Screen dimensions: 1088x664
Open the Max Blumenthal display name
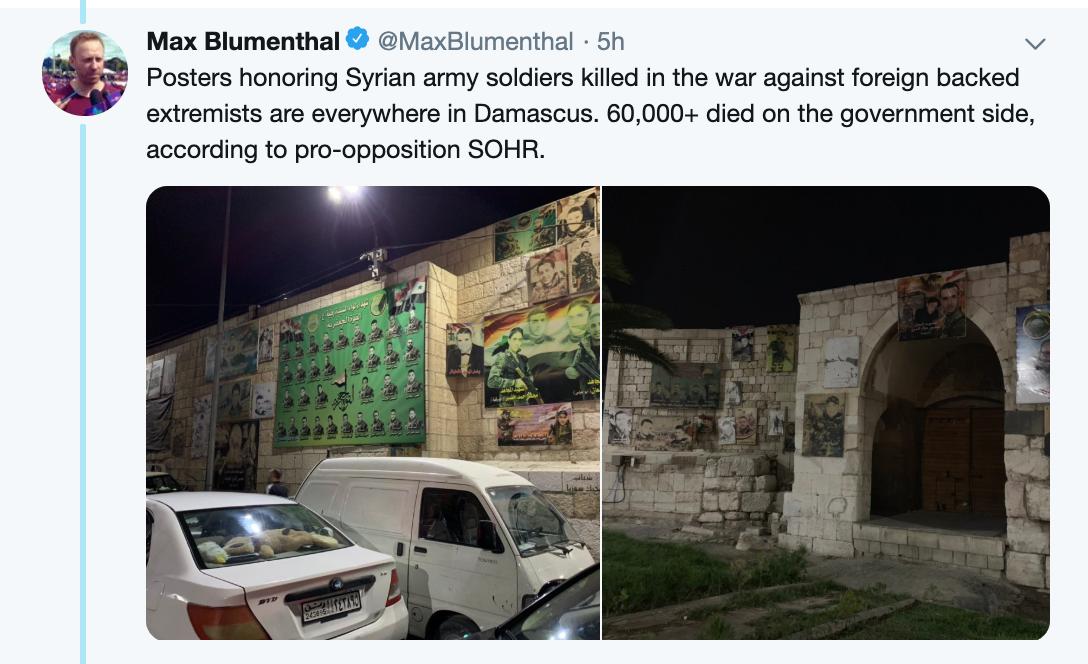[243, 42]
